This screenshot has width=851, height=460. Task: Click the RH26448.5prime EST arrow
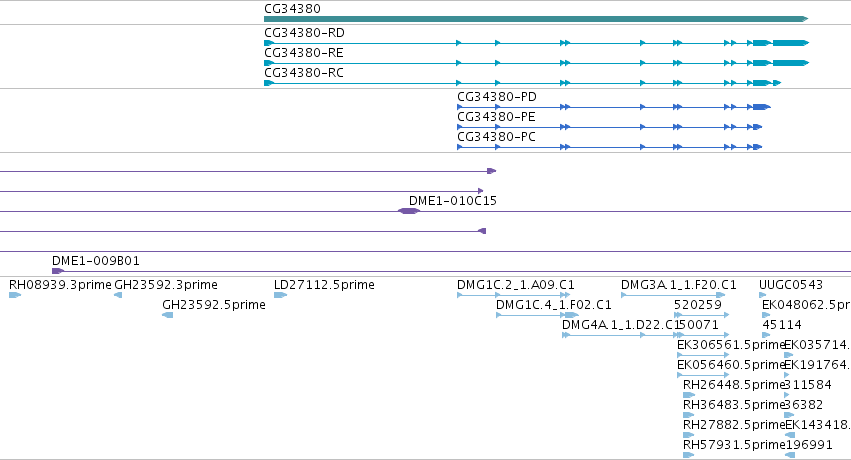click(689, 395)
